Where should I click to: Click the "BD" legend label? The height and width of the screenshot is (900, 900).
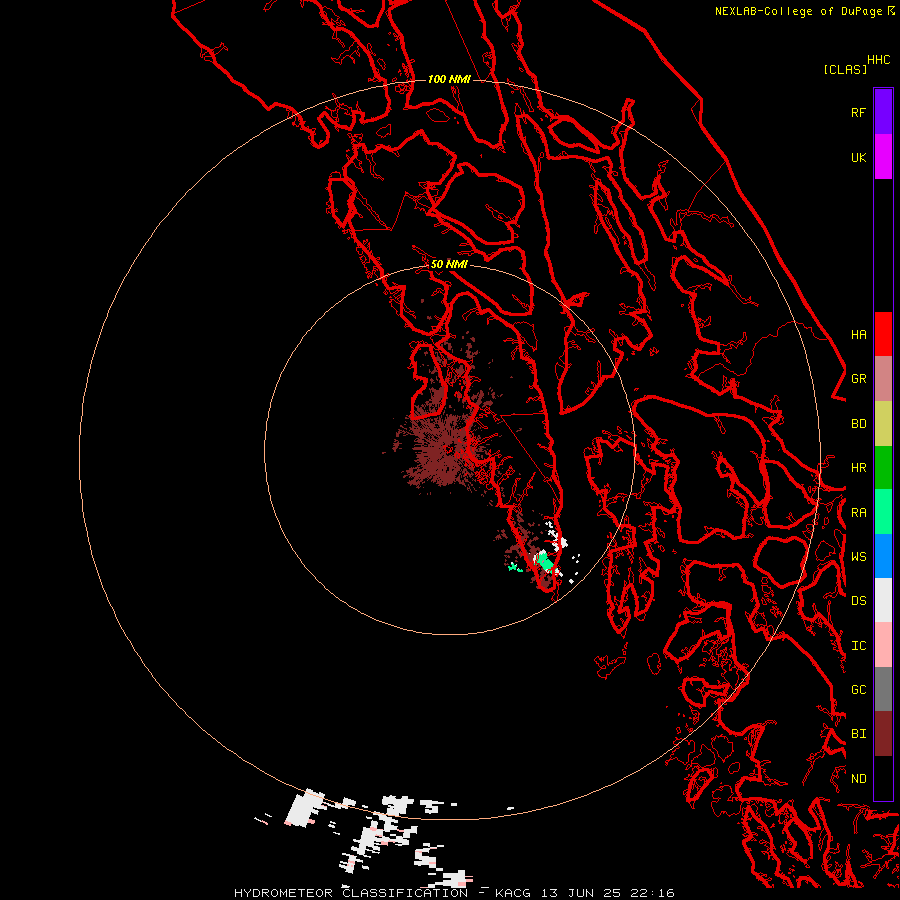pyautogui.click(x=859, y=424)
